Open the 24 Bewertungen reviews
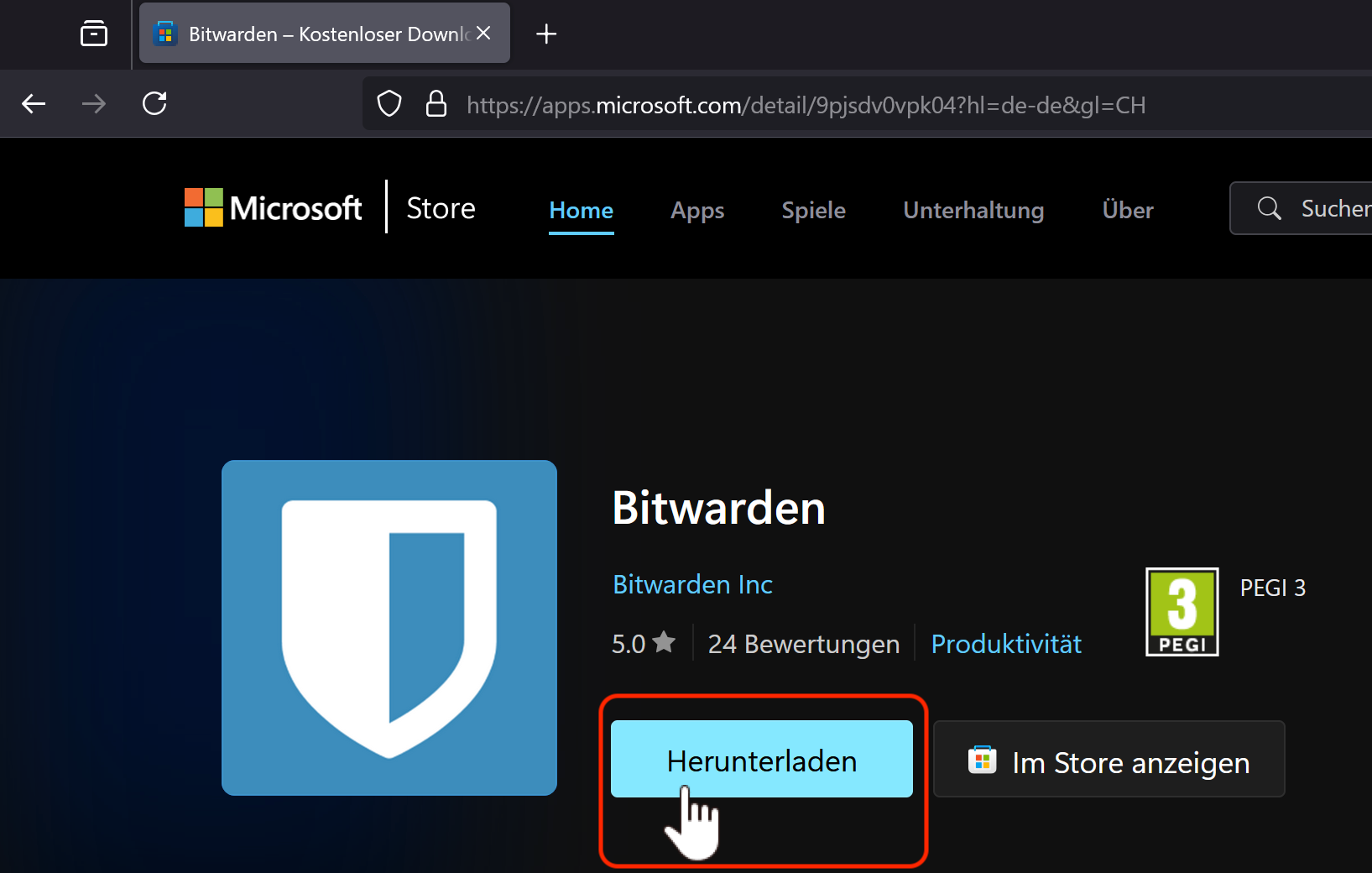The width and height of the screenshot is (1372, 873). (804, 644)
